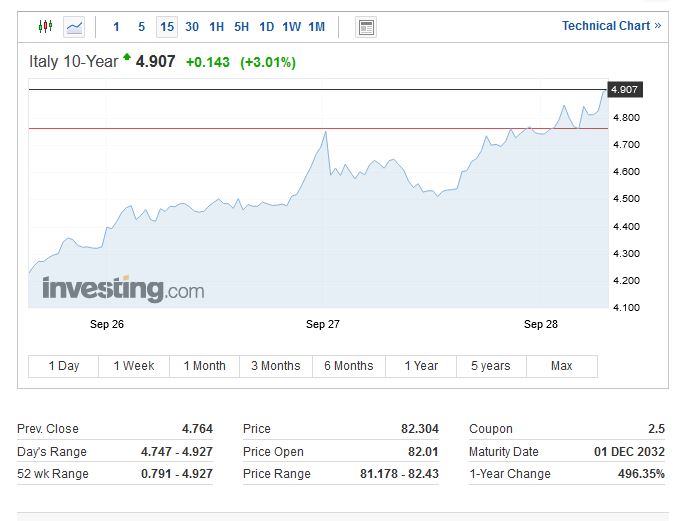Click the investing.com watermark logo

coord(122,290)
